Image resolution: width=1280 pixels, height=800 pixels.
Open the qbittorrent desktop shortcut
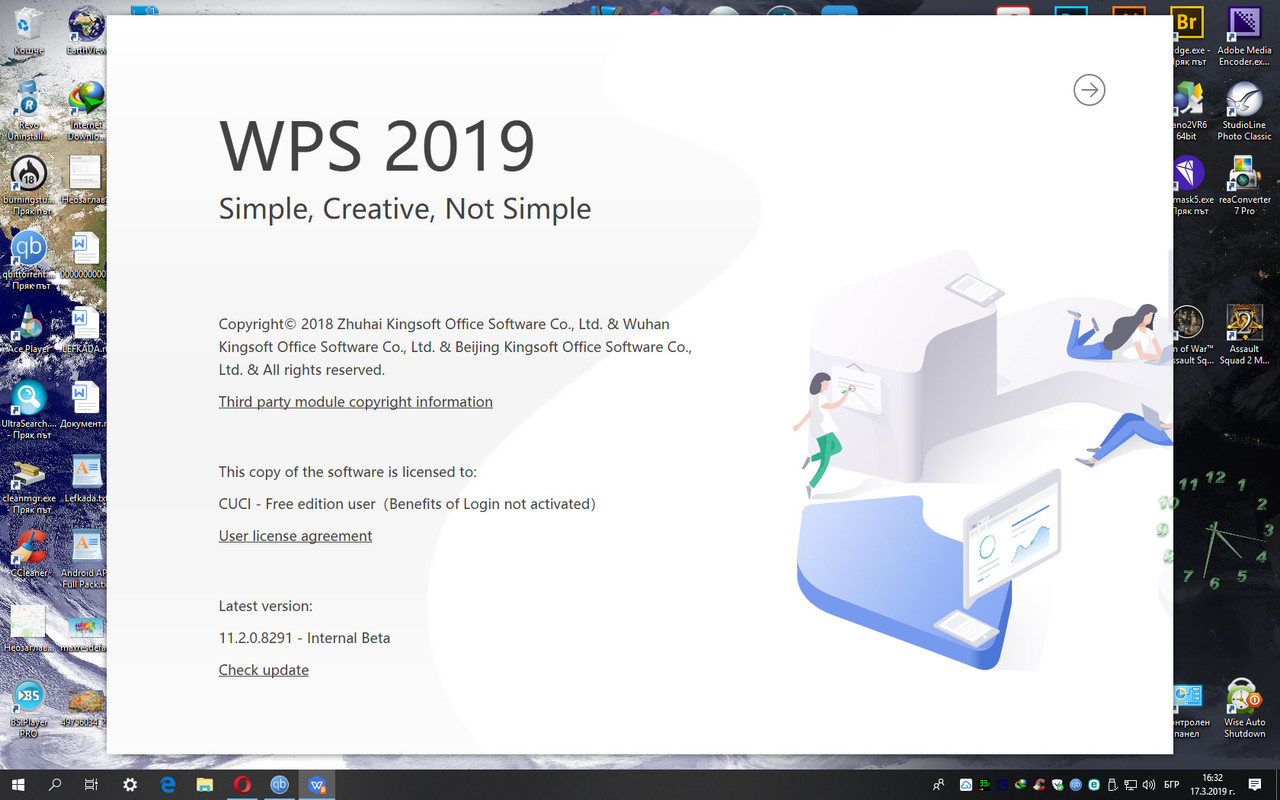(29, 259)
